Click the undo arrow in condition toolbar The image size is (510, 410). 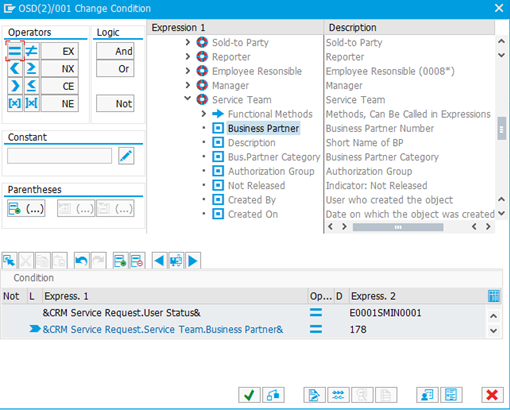point(81,261)
